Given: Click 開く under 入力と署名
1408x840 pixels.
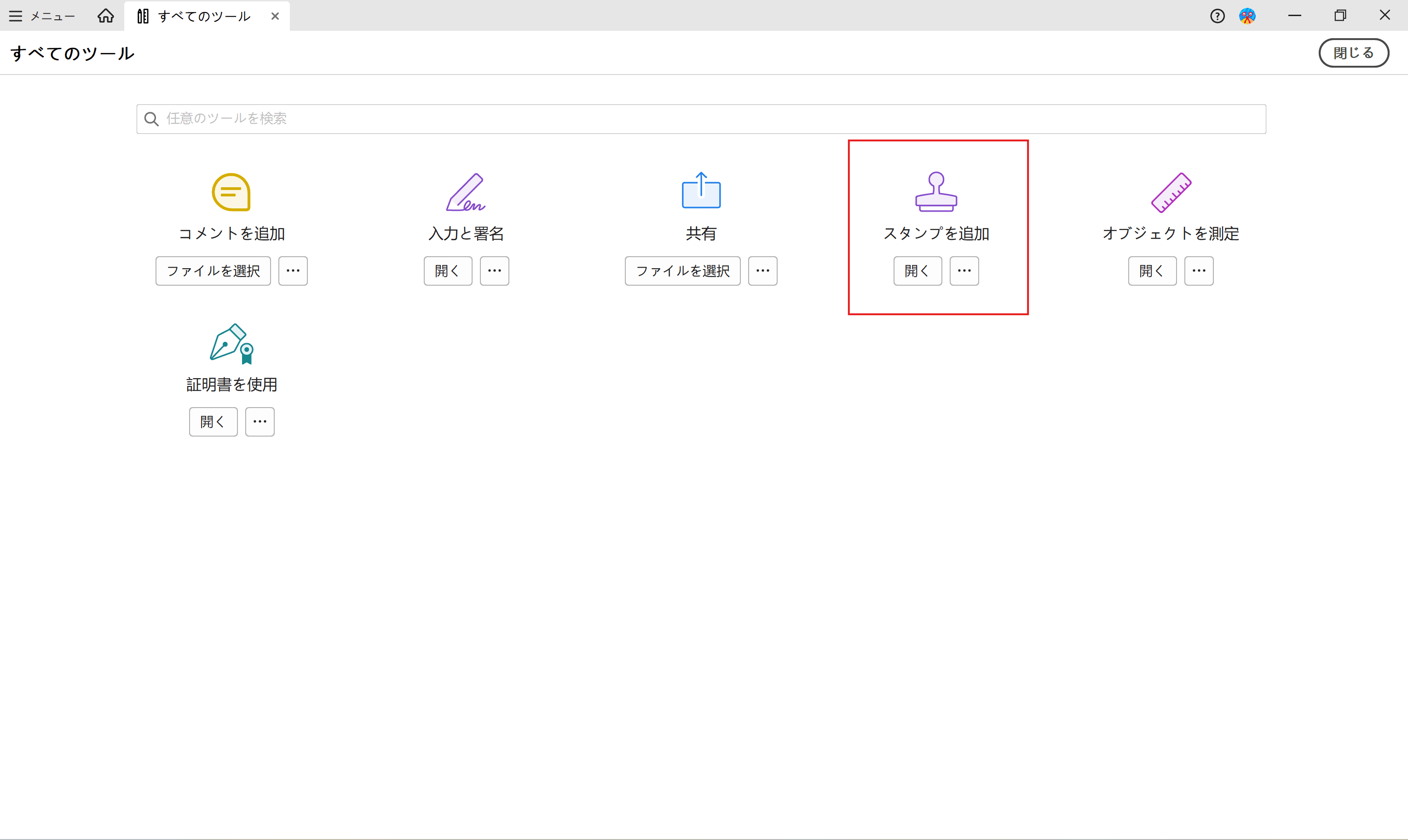Looking at the screenshot, I should point(447,270).
